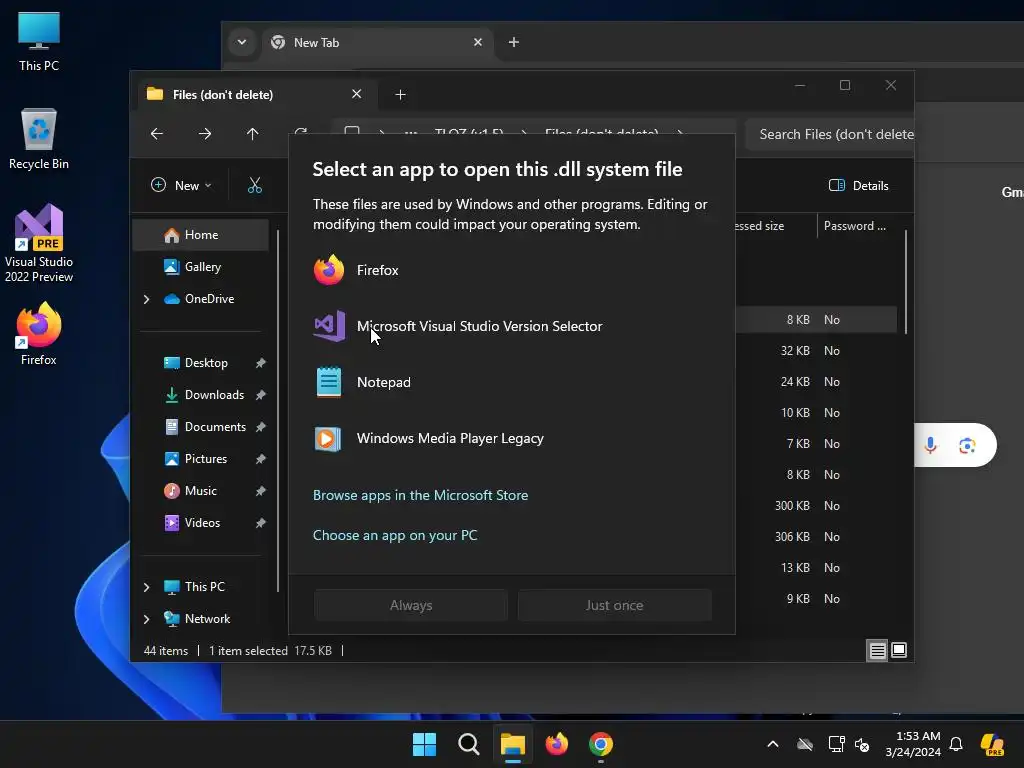Open the pinned Documents folder
Viewport: 1024px width, 768px height.
coord(214,427)
